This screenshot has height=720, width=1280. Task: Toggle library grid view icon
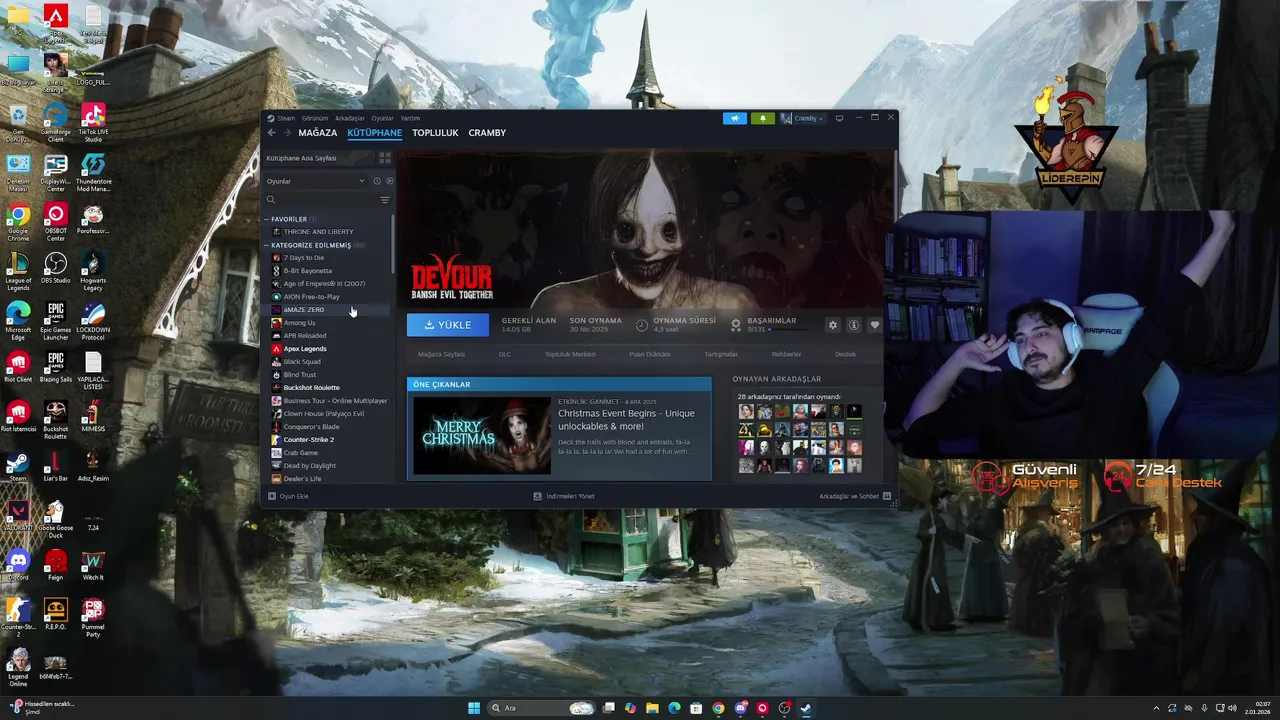385,158
